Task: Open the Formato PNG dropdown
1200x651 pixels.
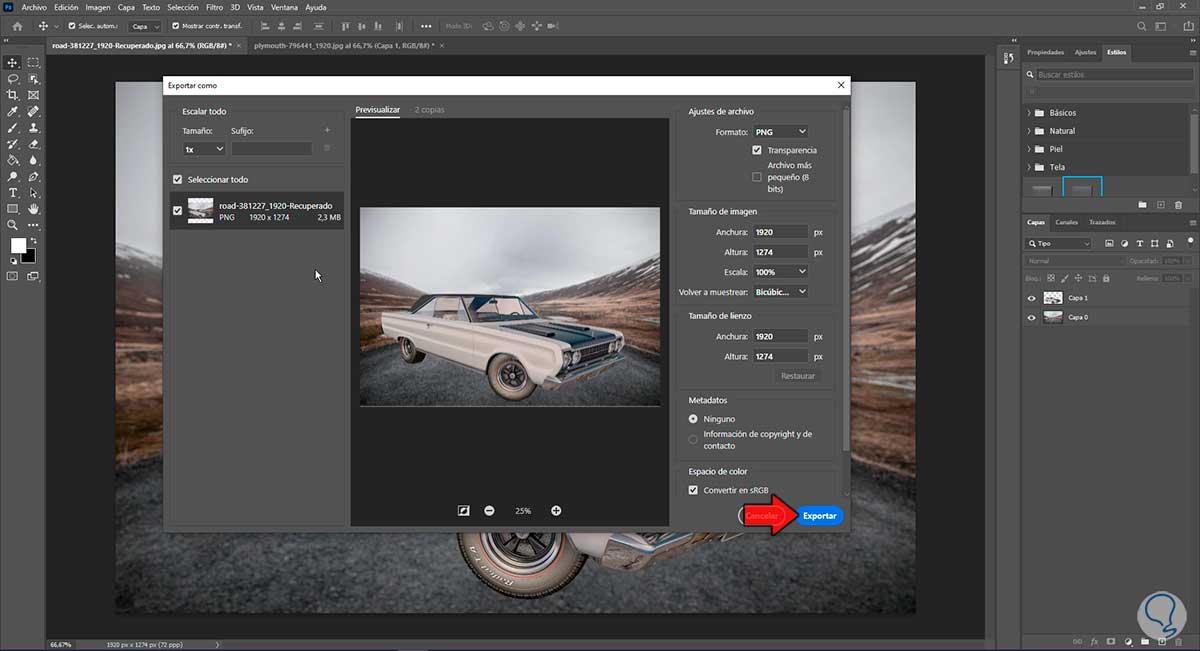Action: click(x=780, y=132)
